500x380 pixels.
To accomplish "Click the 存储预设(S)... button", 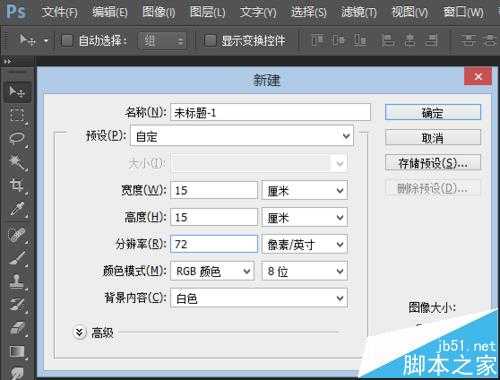I will pyautogui.click(x=433, y=163).
